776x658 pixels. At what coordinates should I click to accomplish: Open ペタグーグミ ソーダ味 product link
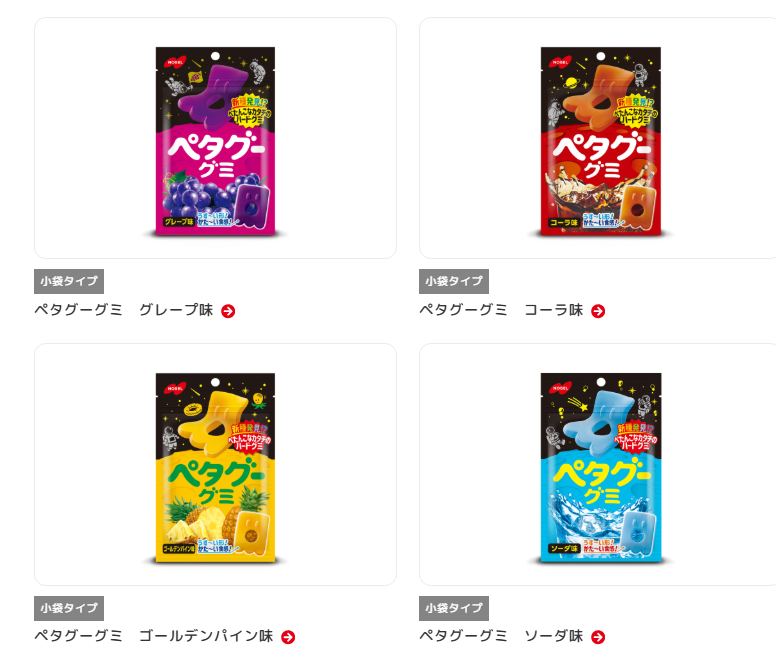(501, 636)
